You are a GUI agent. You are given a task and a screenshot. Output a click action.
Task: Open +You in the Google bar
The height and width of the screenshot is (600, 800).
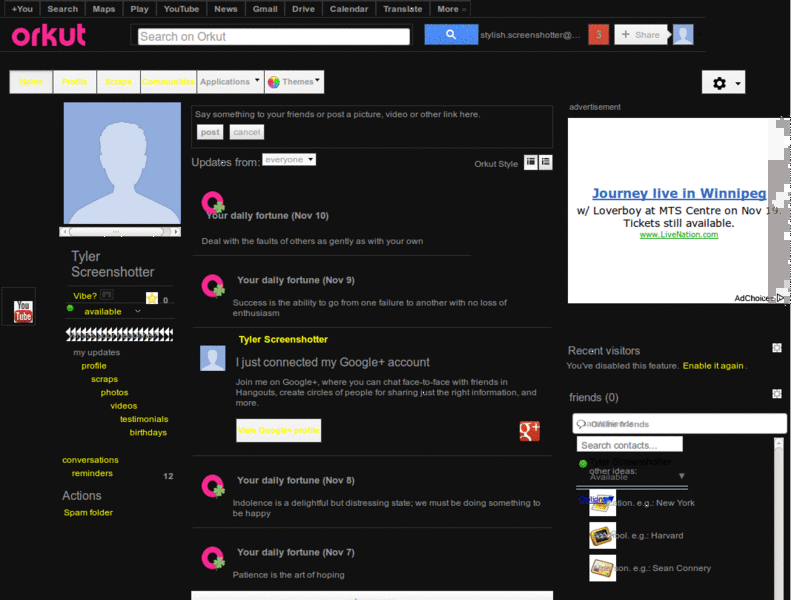point(22,9)
